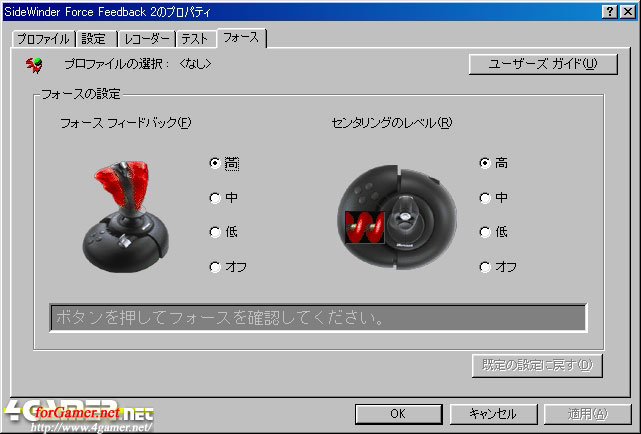
Task: Click the red SideWinder profile icon
Action: [x=34, y=65]
